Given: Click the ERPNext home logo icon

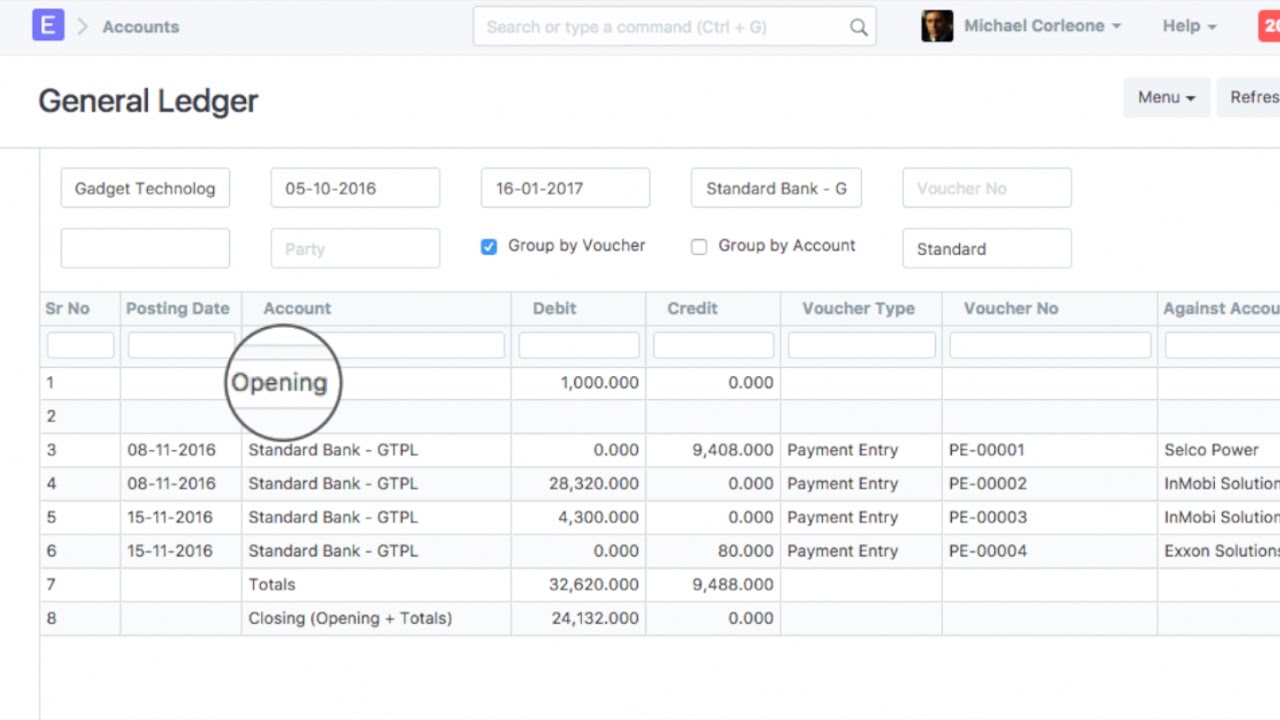Looking at the screenshot, I should pos(48,26).
